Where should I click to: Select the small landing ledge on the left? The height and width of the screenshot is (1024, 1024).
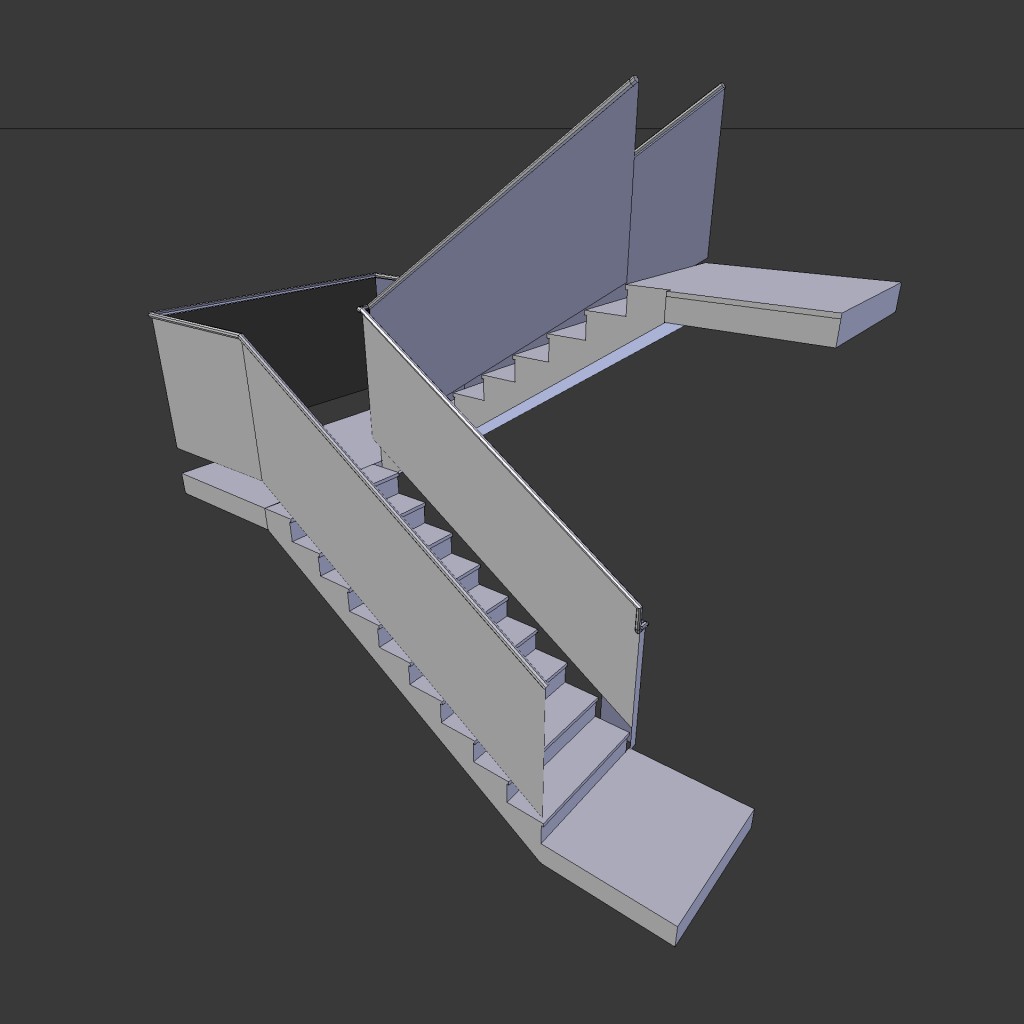pos(220,480)
